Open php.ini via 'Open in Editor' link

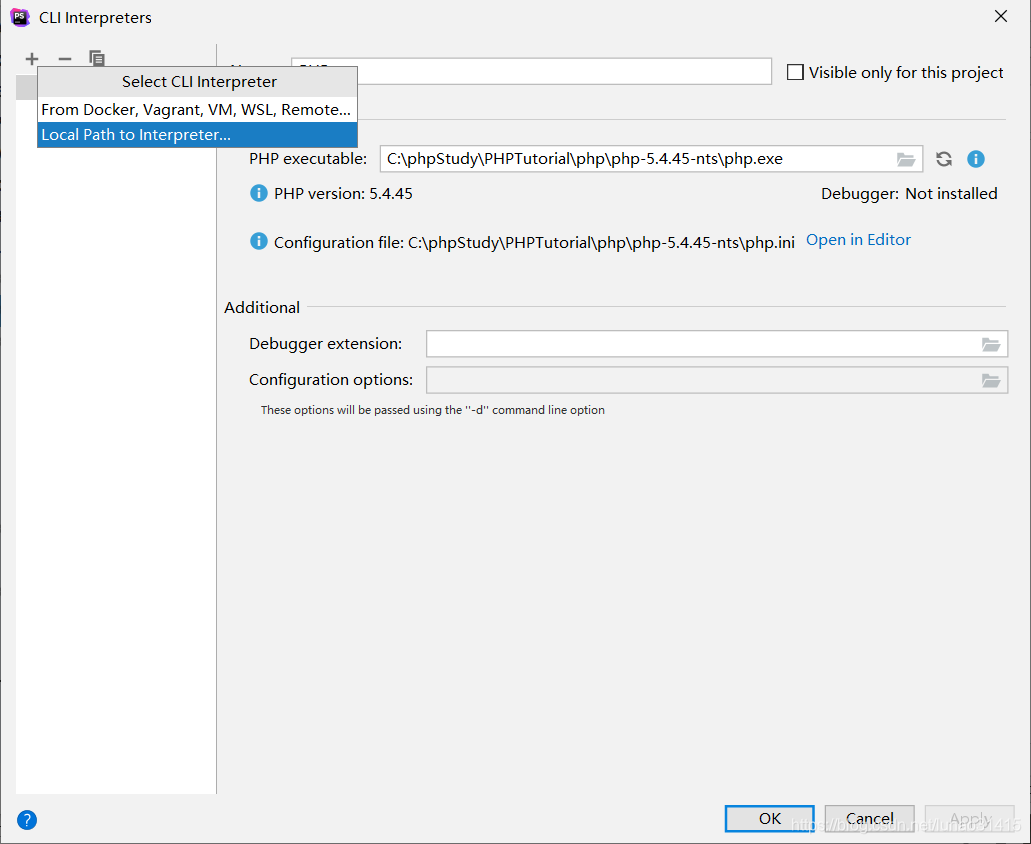[x=858, y=240]
